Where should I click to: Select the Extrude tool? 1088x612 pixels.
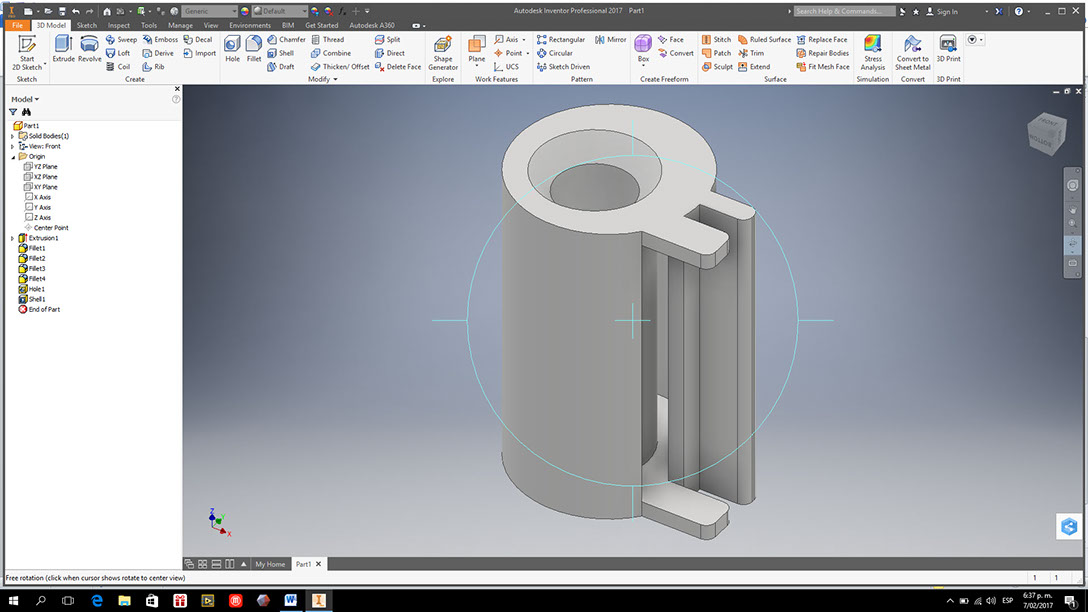pos(63,49)
